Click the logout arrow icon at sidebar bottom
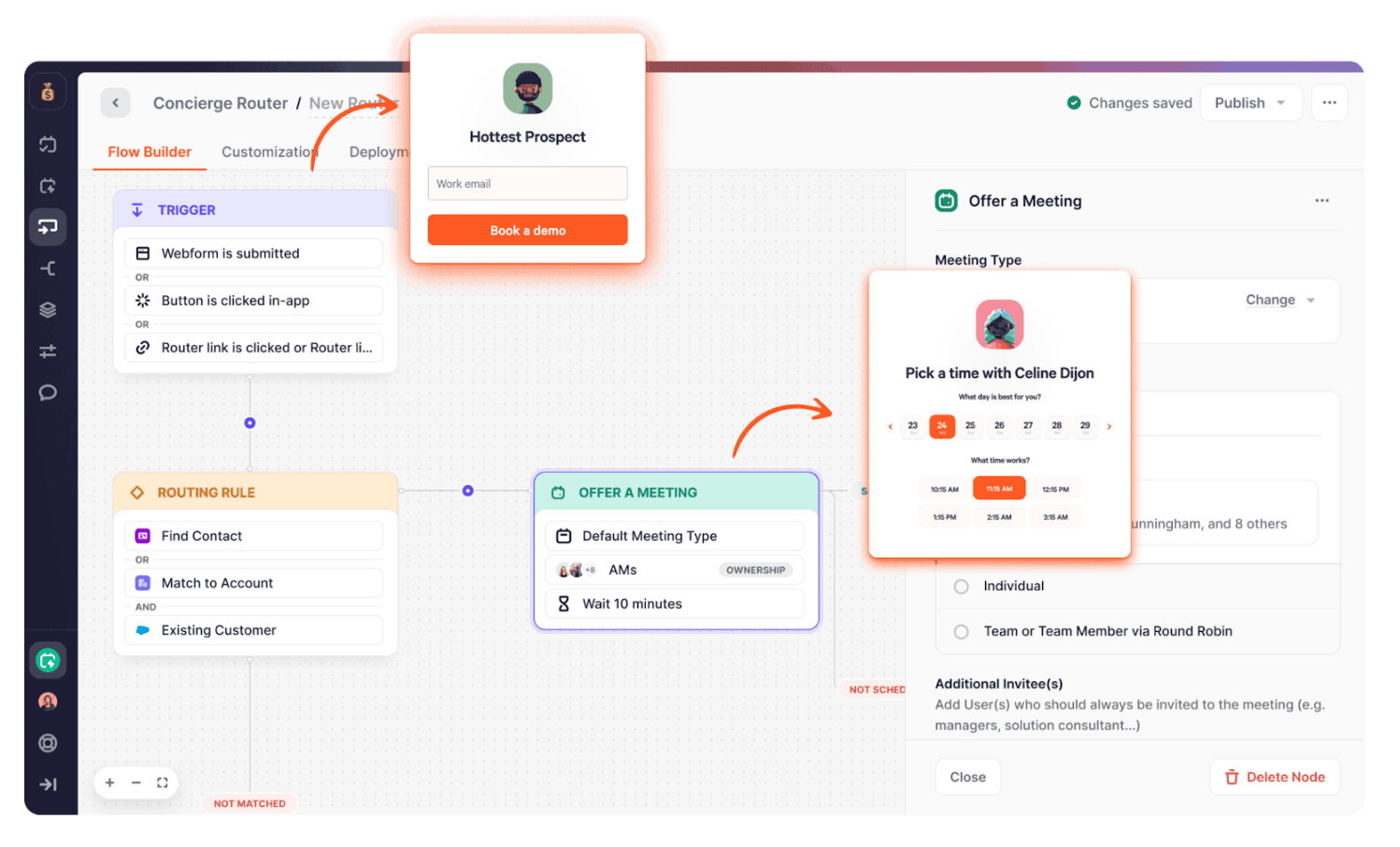 pos(48,784)
